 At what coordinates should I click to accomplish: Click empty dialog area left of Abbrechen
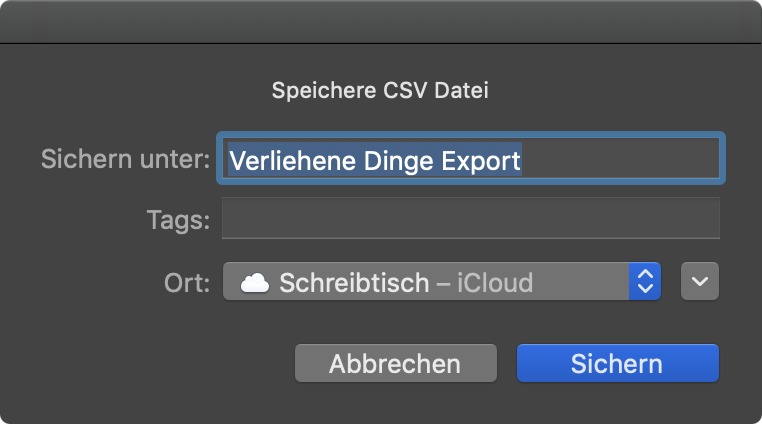pos(146,363)
